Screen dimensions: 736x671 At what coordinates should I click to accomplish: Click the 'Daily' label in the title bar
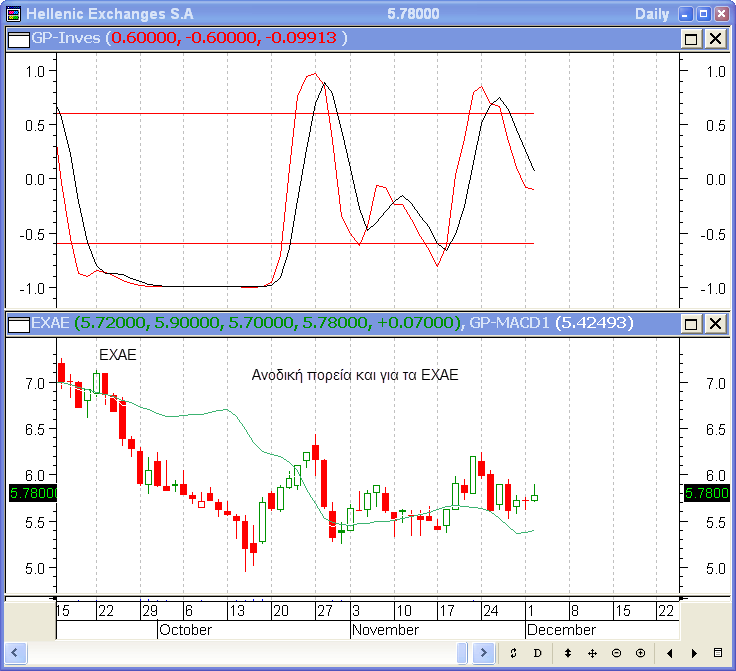(652, 13)
